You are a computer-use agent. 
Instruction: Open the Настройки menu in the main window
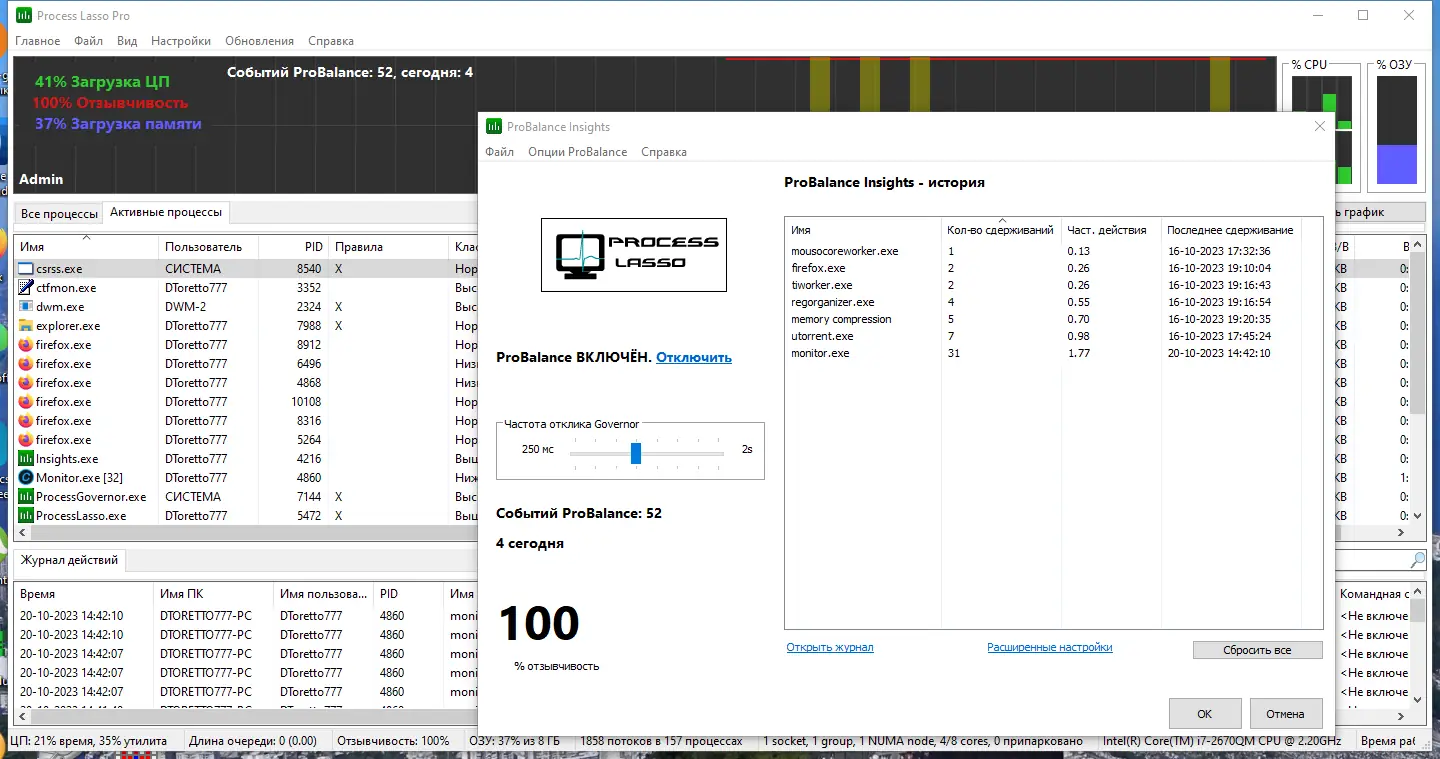(x=181, y=41)
